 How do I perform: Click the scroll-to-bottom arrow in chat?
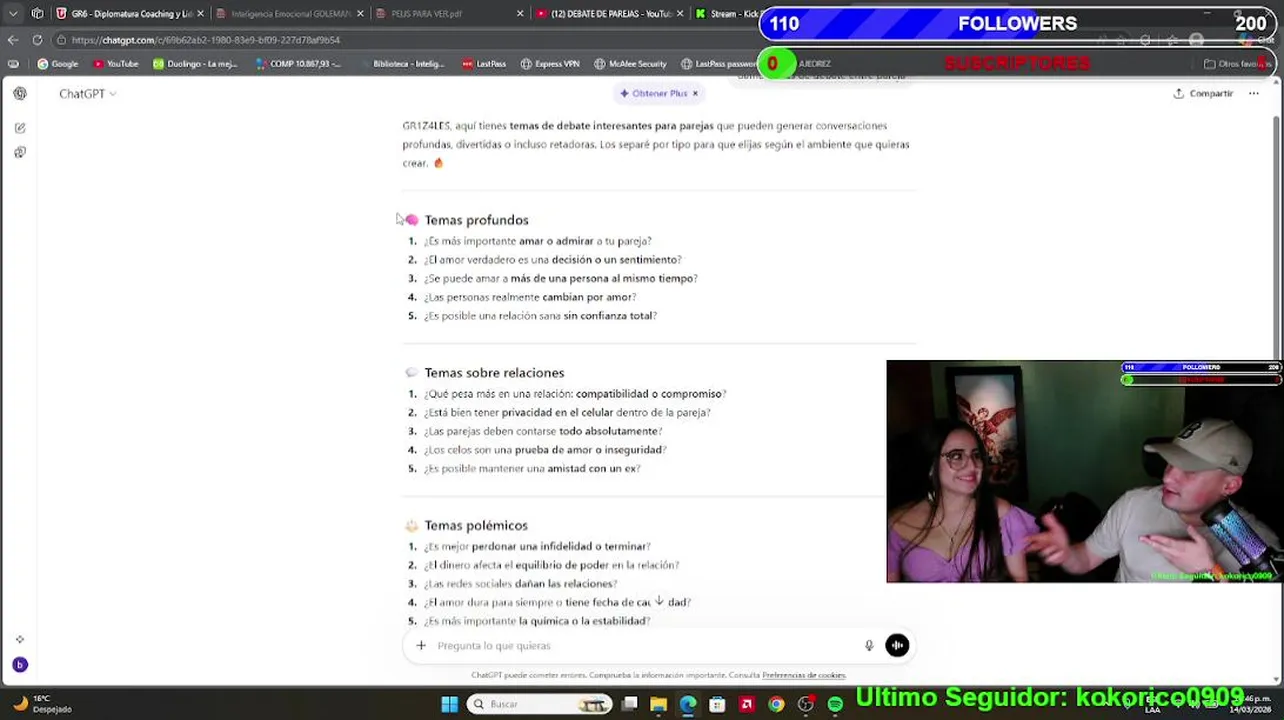pos(659,601)
